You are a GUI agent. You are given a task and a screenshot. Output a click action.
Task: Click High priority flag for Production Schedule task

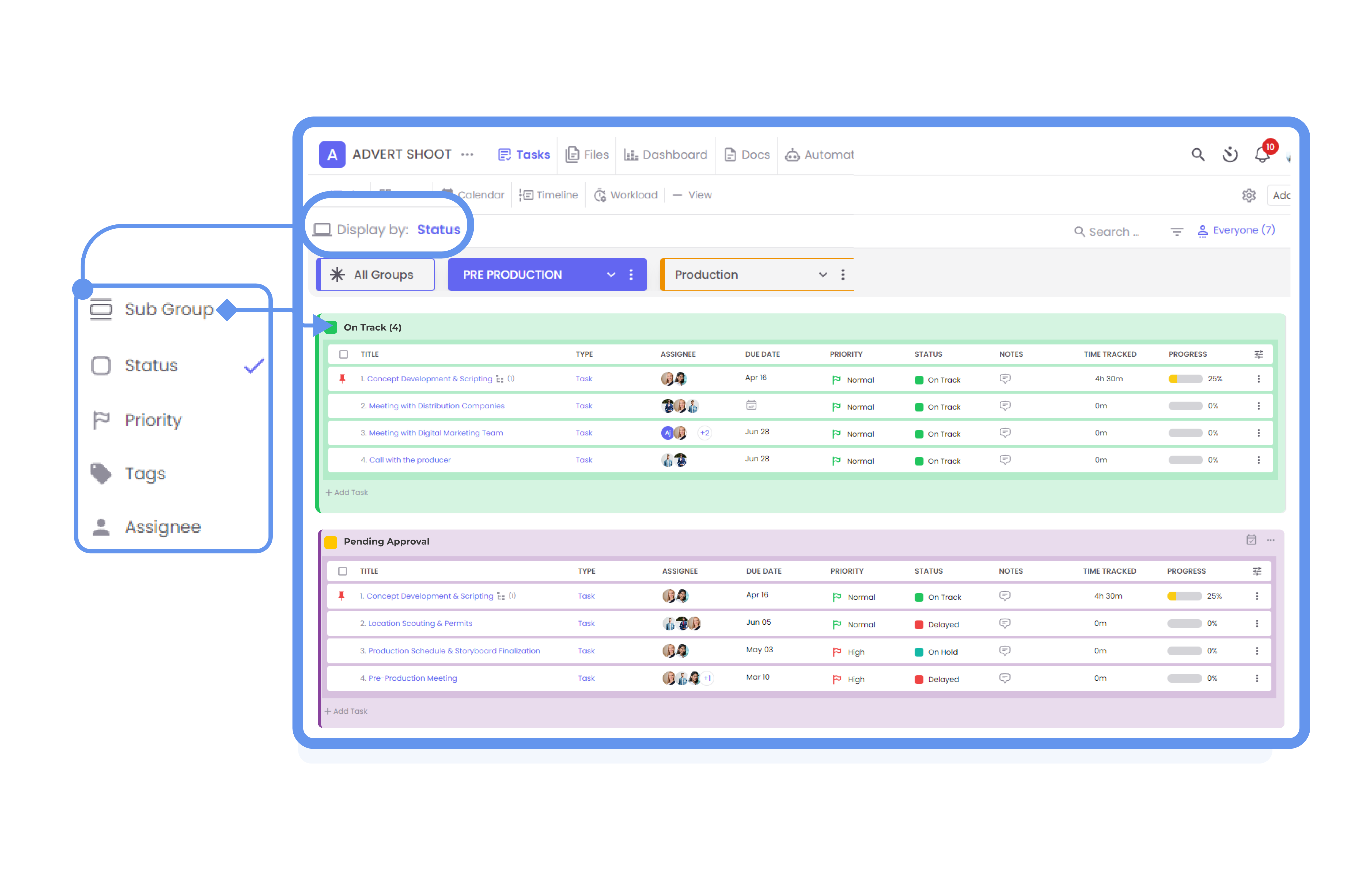[836, 652]
